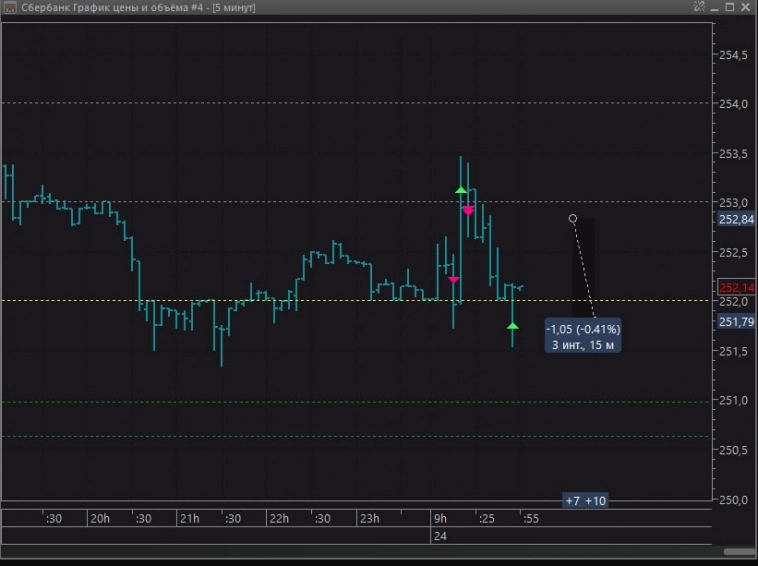
Task: Minimize the Сбербанк chart window
Action: pyautogui.click(x=712, y=7)
